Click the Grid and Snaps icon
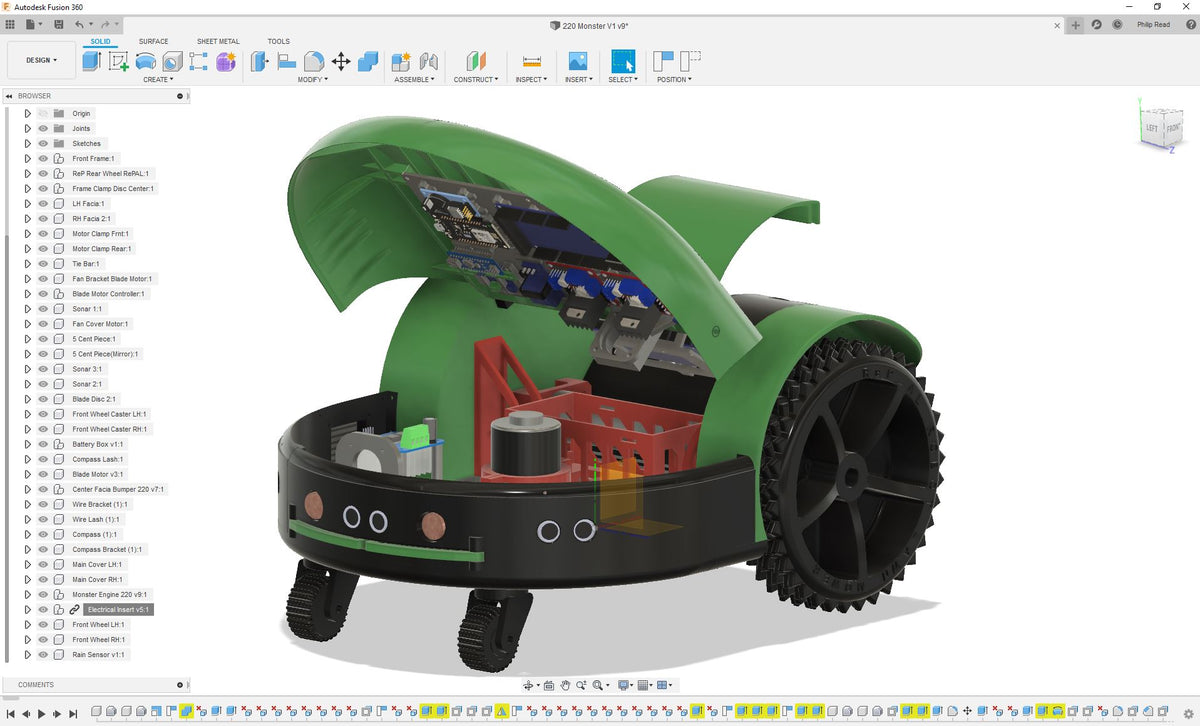The width and height of the screenshot is (1200, 726). coord(644,685)
